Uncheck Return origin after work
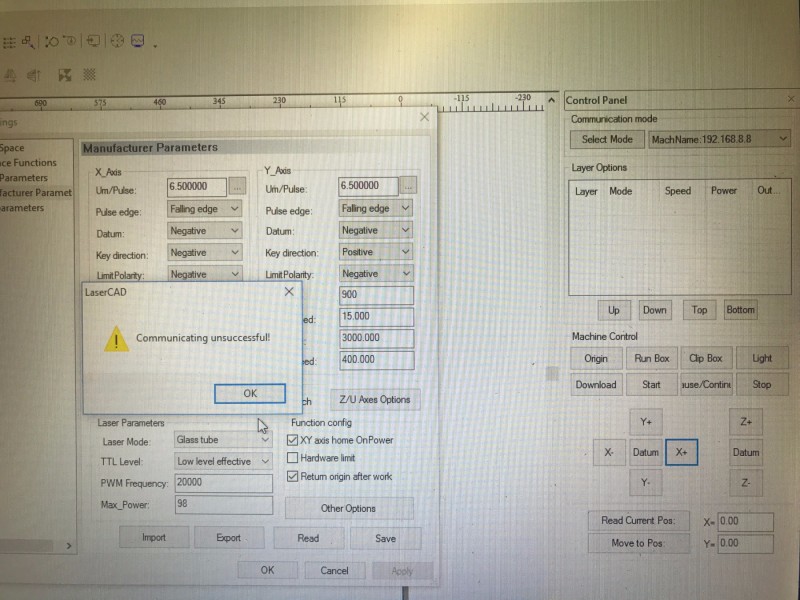Viewport: 800px width, 600px height. click(293, 477)
